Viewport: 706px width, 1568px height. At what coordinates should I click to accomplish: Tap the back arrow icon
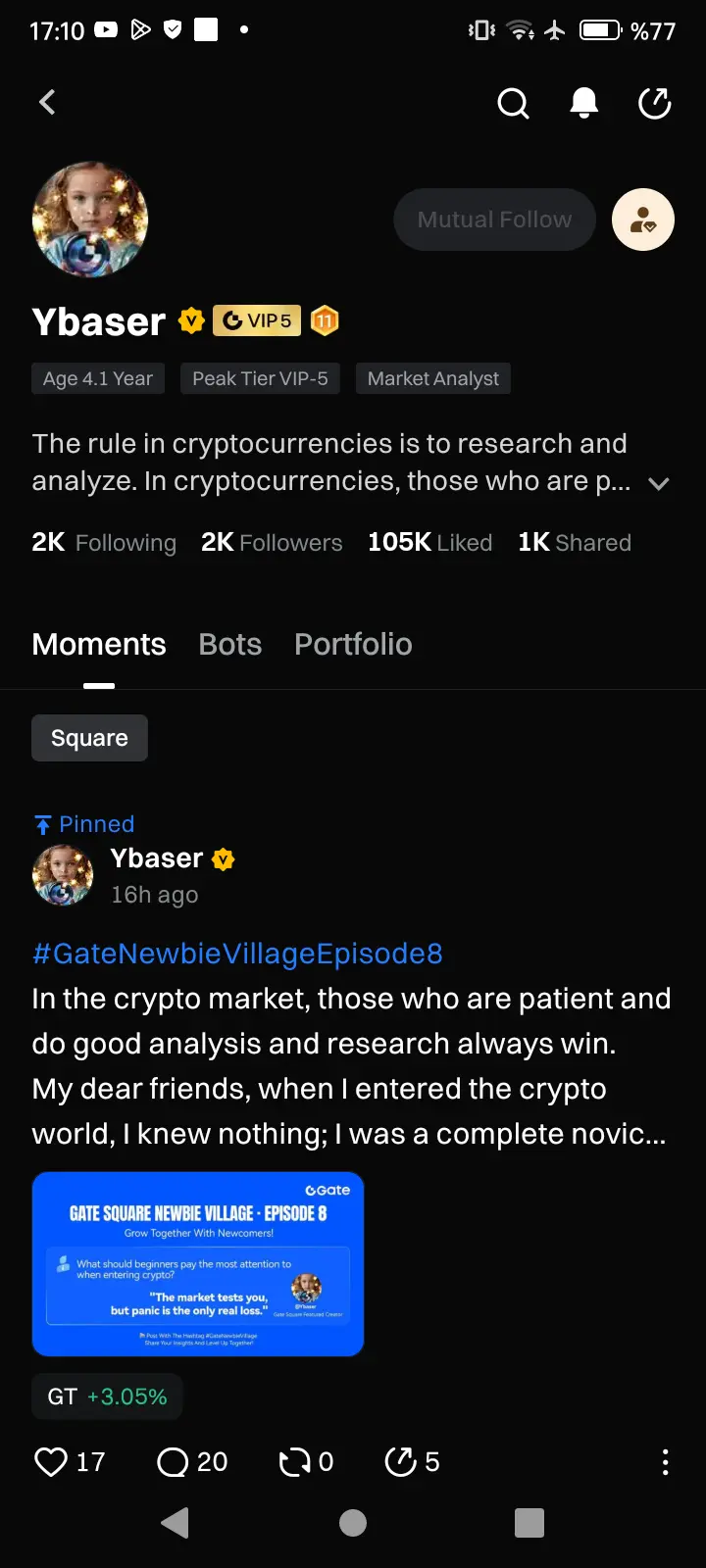point(47,102)
